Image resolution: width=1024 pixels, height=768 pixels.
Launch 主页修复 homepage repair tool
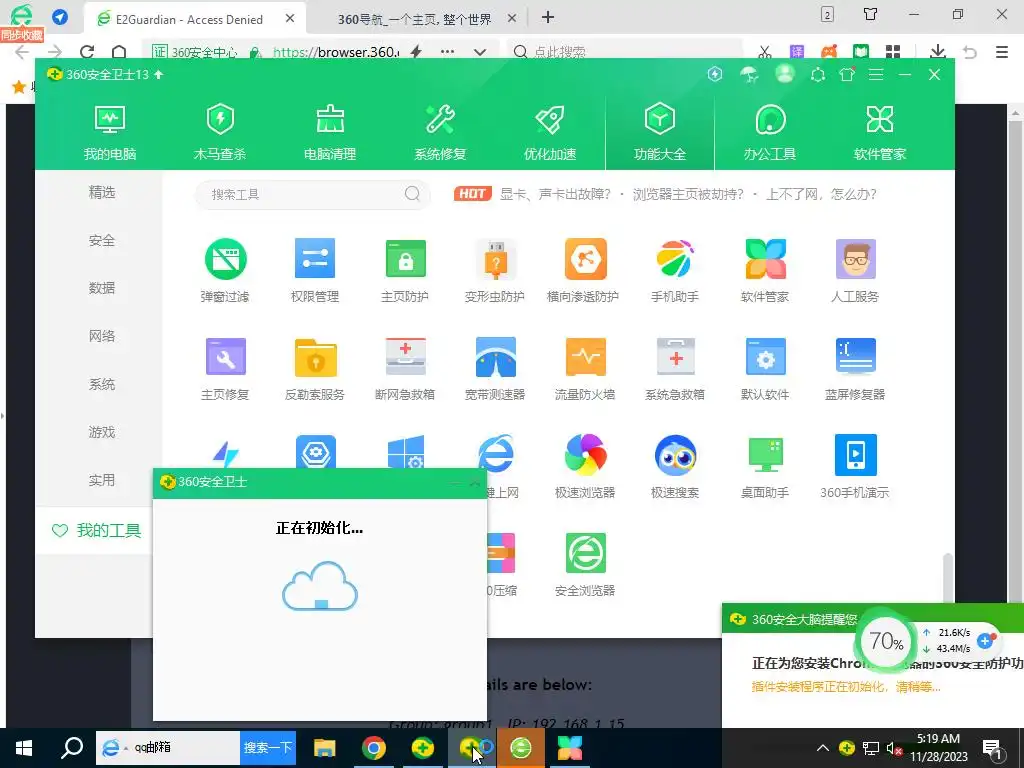pyautogui.click(x=225, y=368)
